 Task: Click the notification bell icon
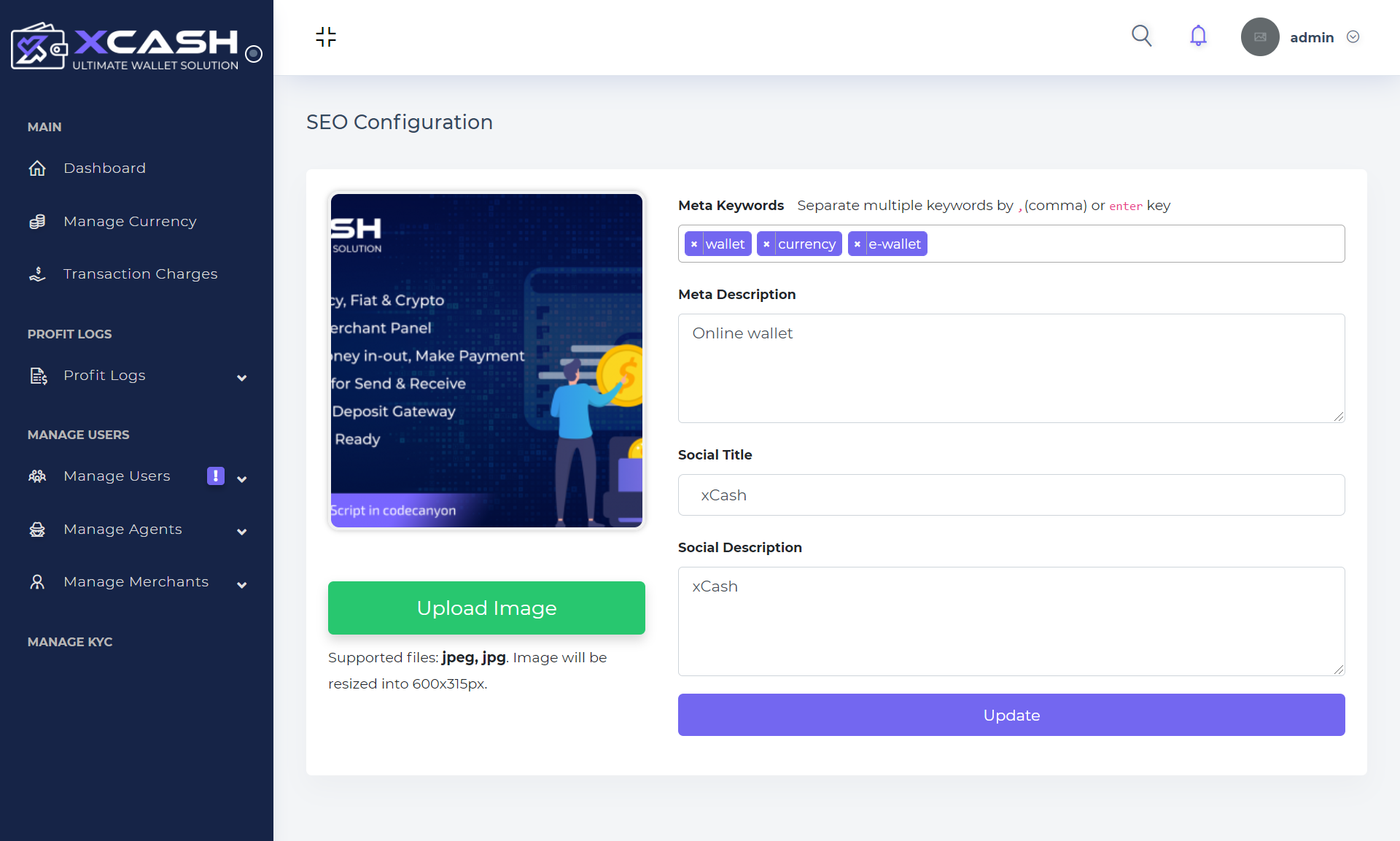(1198, 36)
